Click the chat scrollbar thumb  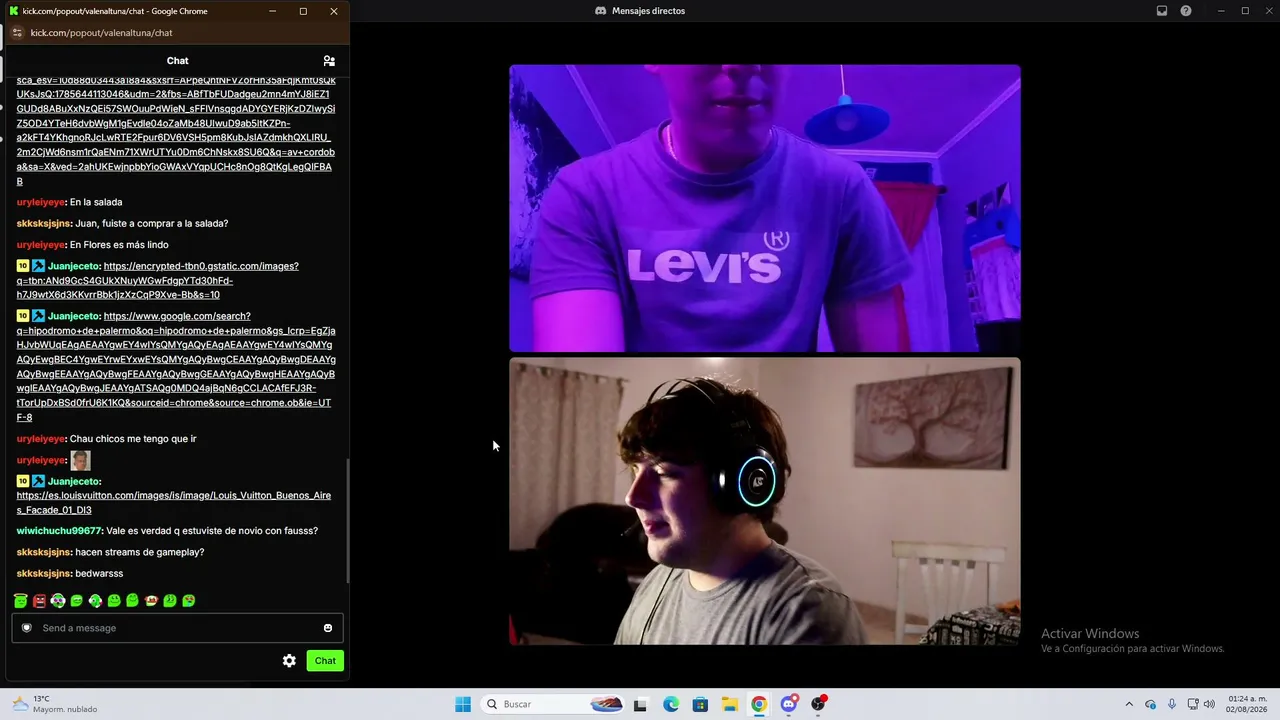coord(348,520)
